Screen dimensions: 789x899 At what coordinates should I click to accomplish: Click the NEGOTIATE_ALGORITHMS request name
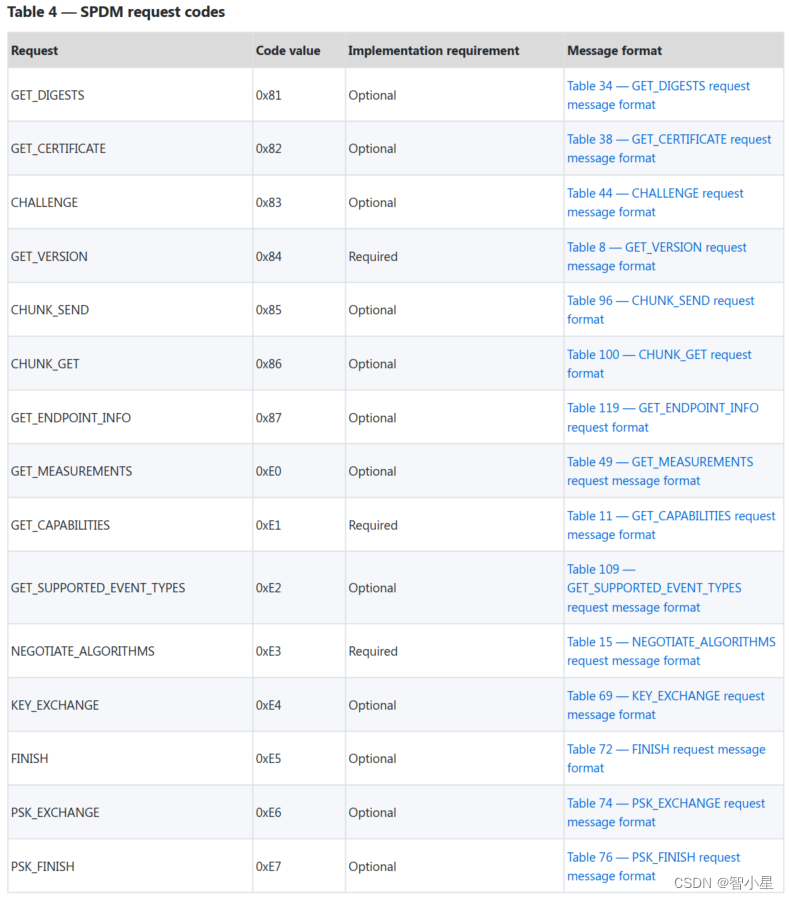click(x=83, y=651)
